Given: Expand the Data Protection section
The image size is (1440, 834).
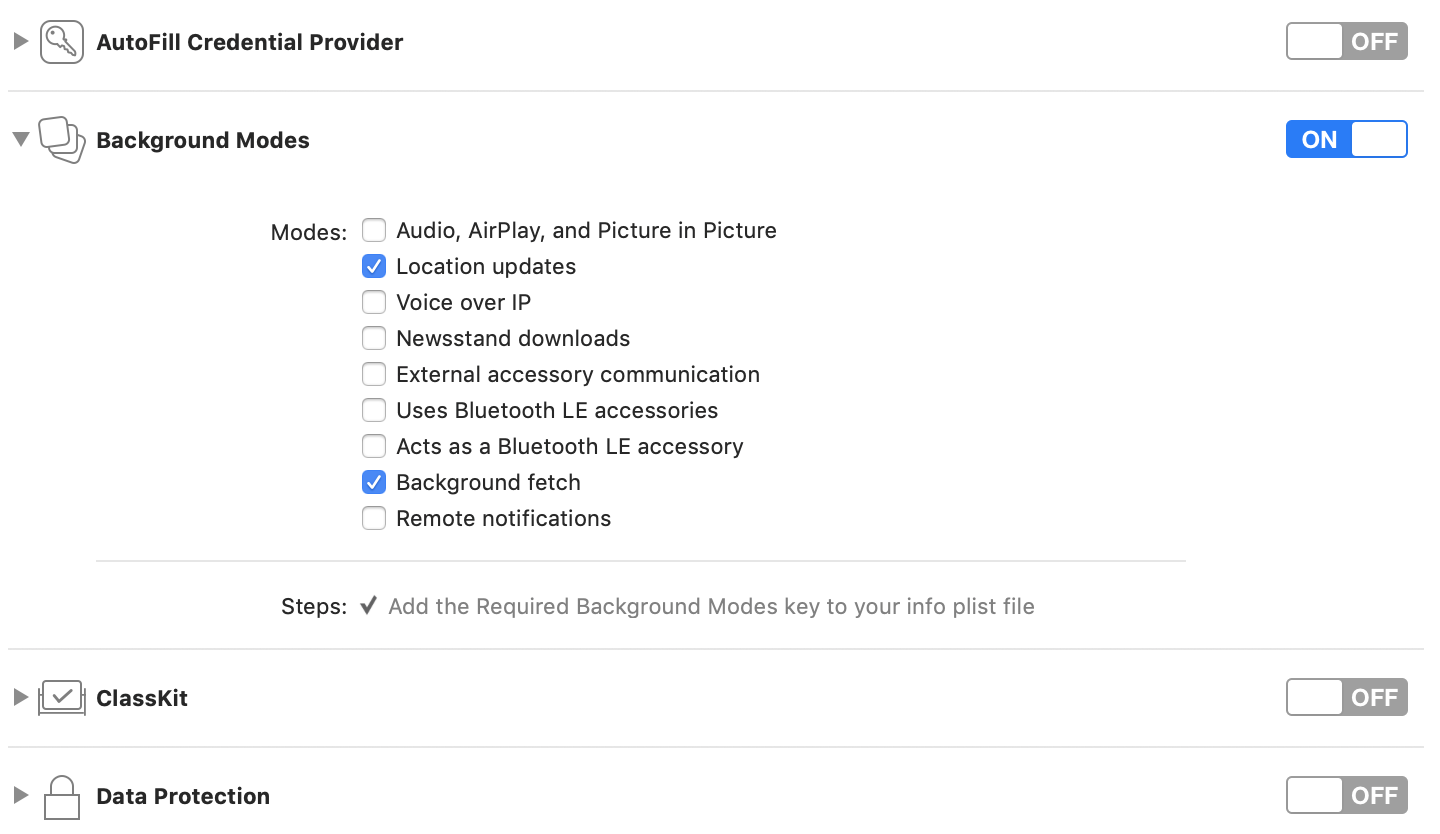Looking at the screenshot, I should click(x=20, y=796).
